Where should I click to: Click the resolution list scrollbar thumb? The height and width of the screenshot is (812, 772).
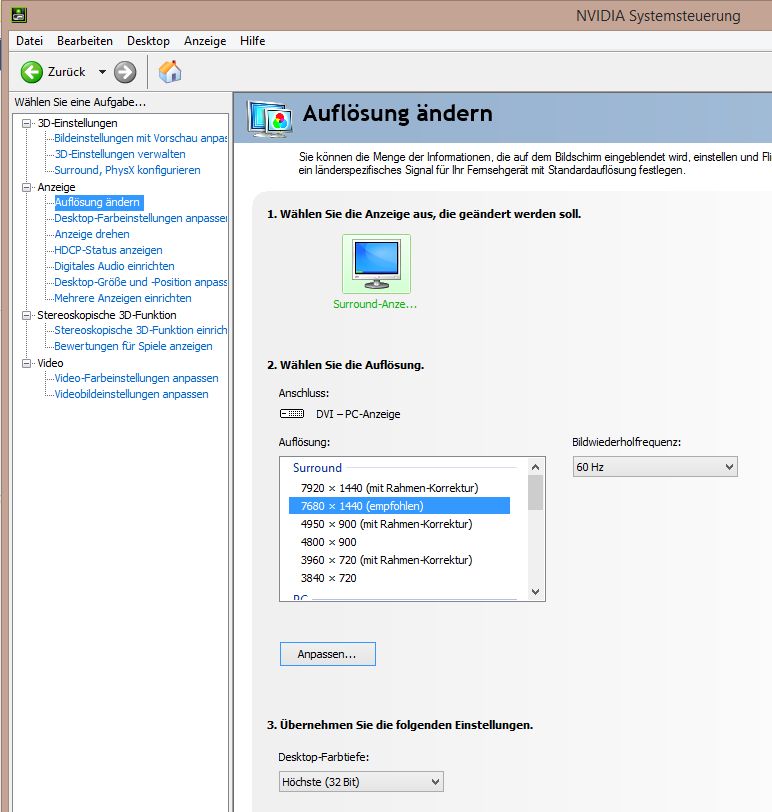(x=535, y=492)
